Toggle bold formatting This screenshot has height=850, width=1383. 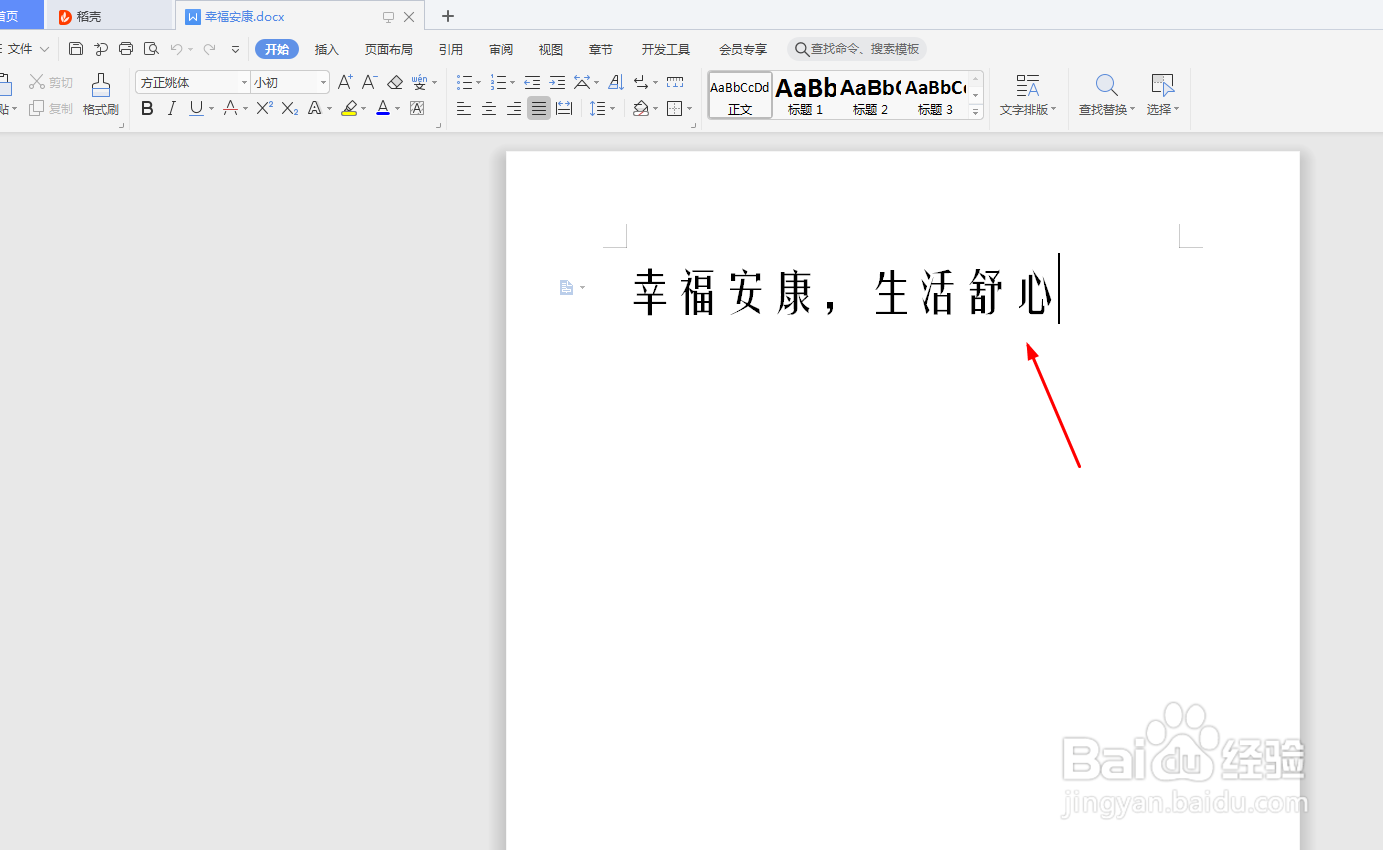[147, 108]
